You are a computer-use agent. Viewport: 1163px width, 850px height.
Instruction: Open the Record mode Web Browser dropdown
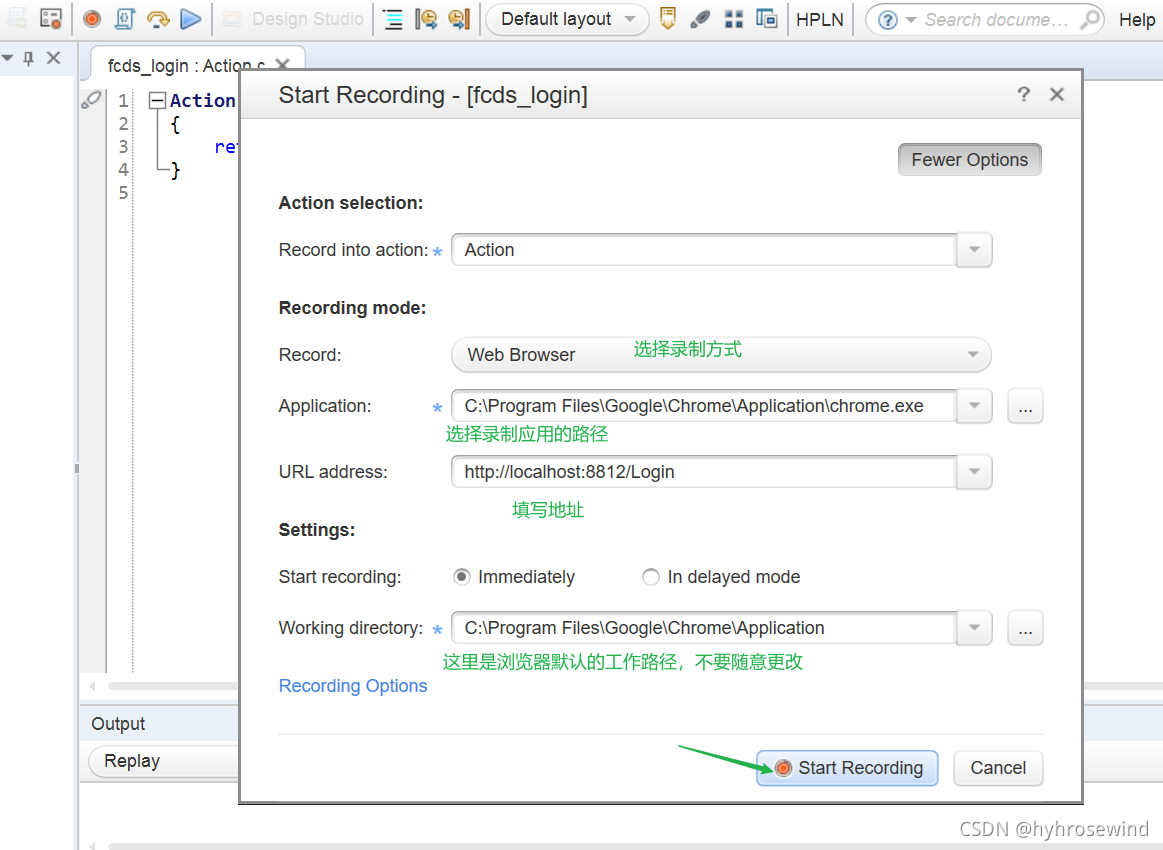[x=721, y=355]
